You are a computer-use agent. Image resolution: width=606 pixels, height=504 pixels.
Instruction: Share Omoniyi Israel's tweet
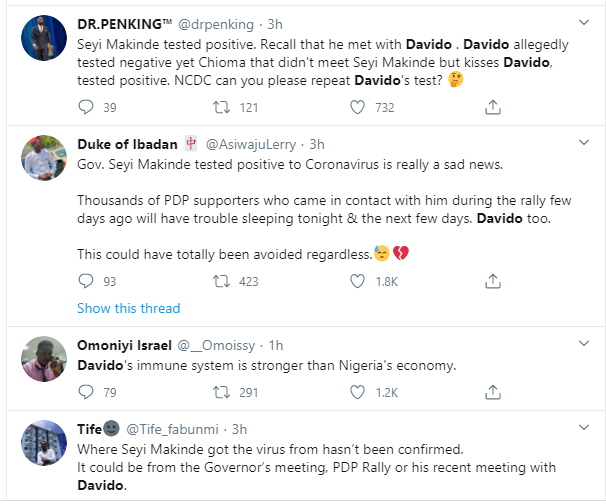click(x=493, y=392)
